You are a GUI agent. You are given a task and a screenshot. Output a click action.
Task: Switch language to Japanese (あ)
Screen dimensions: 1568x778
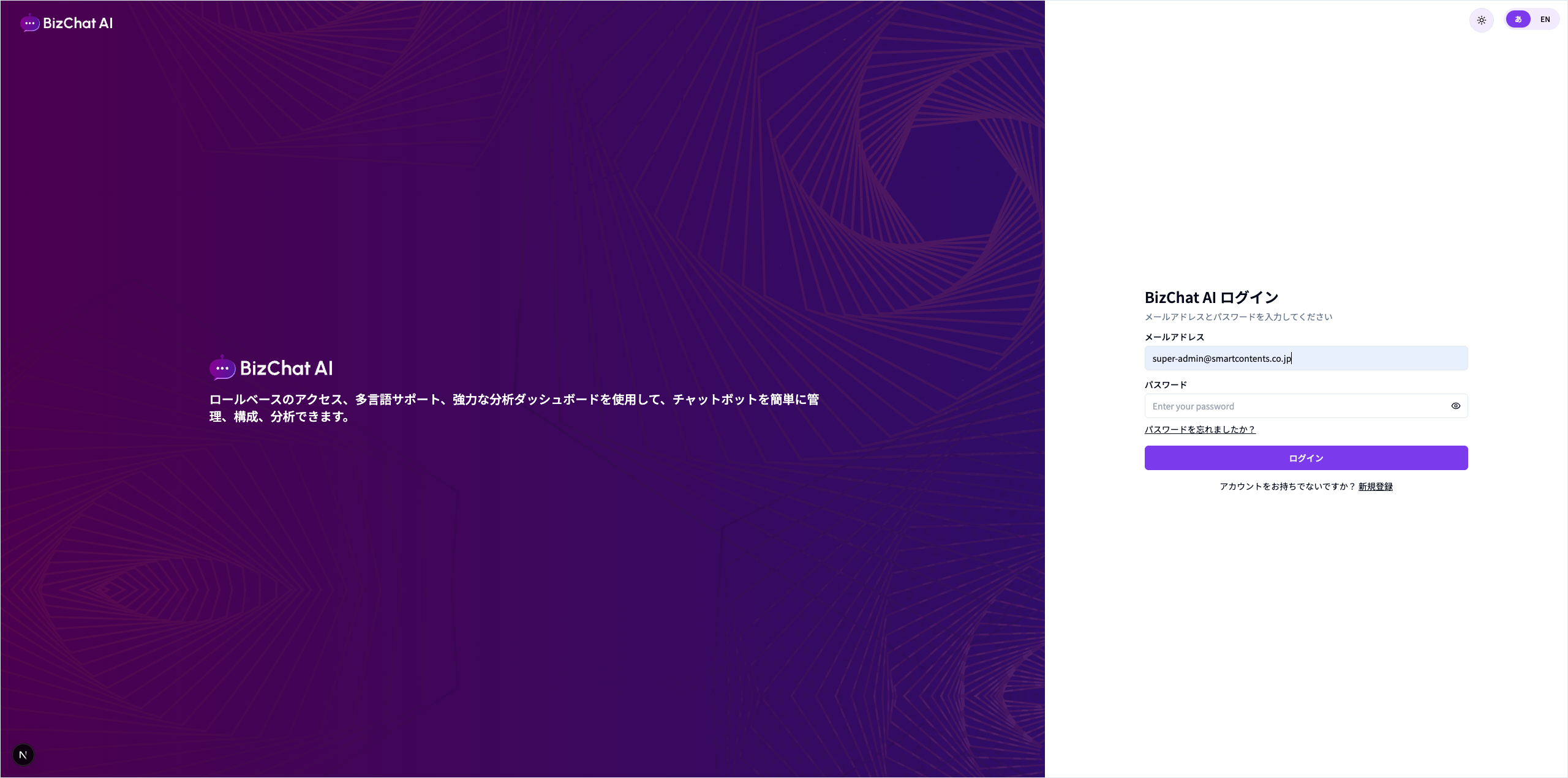(x=1518, y=20)
